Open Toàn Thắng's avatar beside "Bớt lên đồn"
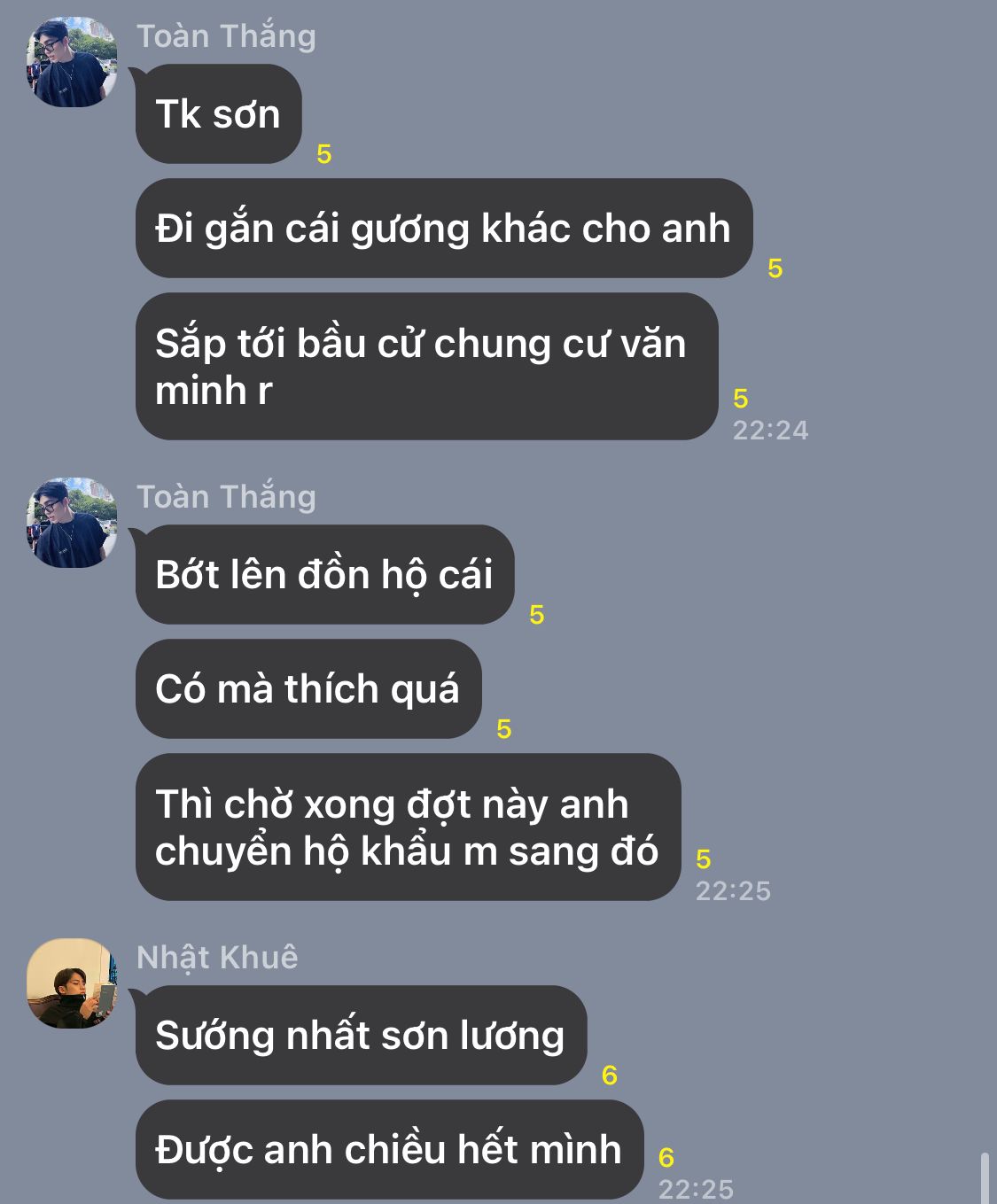The width and height of the screenshot is (997, 1204). coord(72,523)
